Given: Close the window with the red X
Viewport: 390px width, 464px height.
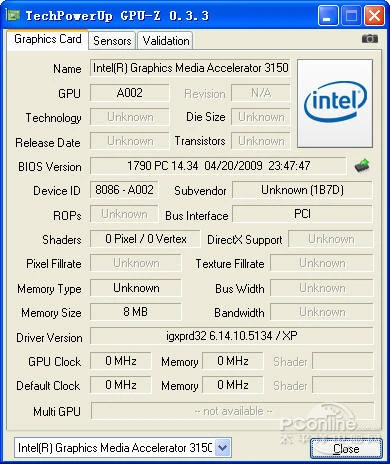Looking at the screenshot, I should [x=374, y=15].
